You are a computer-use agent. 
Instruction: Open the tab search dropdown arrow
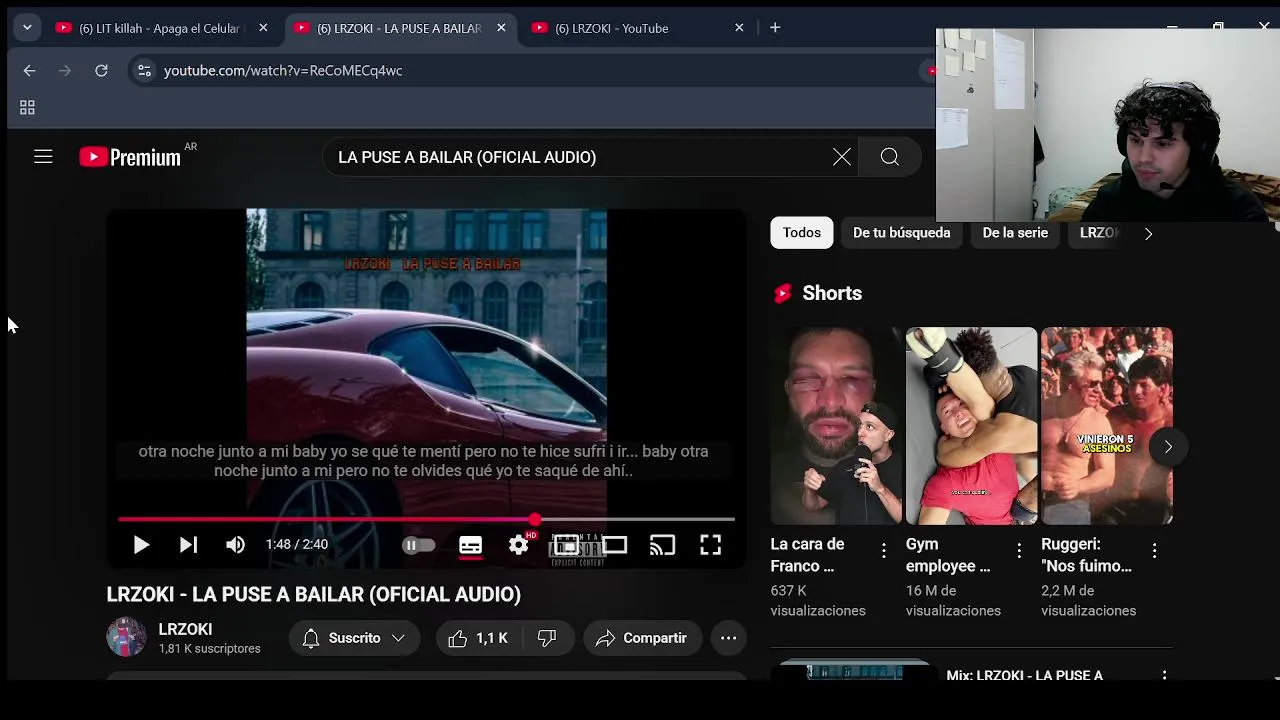(27, 28)
